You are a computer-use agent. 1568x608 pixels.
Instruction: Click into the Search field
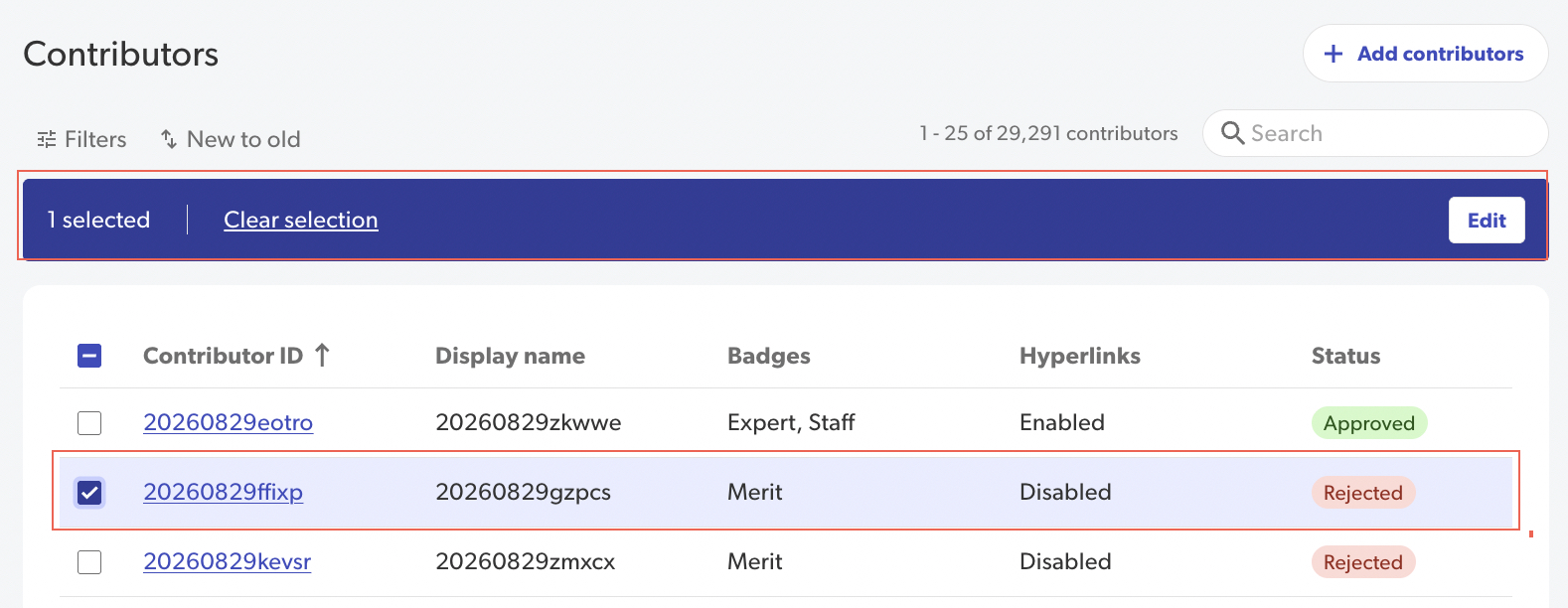pos(1375,133)
